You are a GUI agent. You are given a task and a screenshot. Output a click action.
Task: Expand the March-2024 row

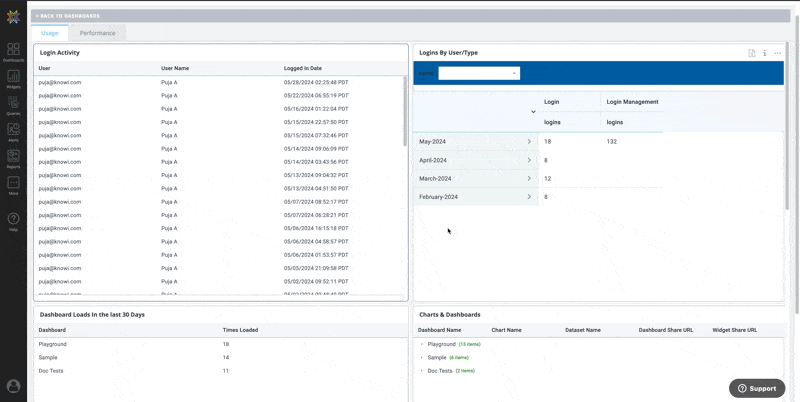click(x=529, y=179)
